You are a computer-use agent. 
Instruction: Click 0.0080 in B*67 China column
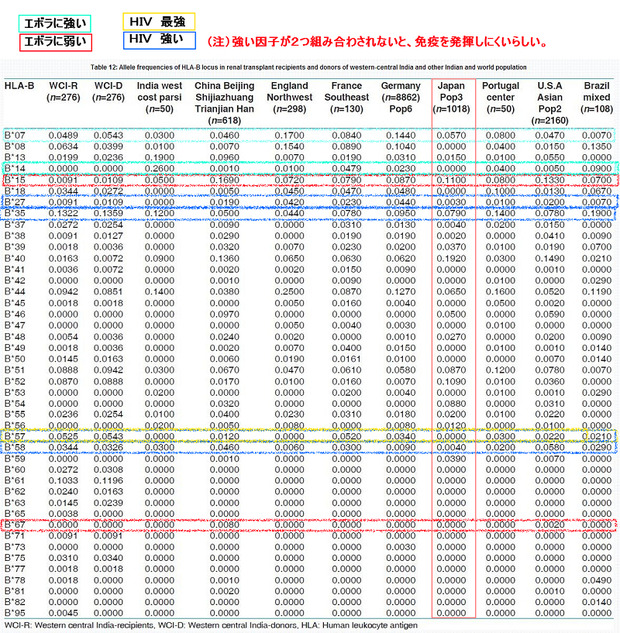(x=224, y=525)
